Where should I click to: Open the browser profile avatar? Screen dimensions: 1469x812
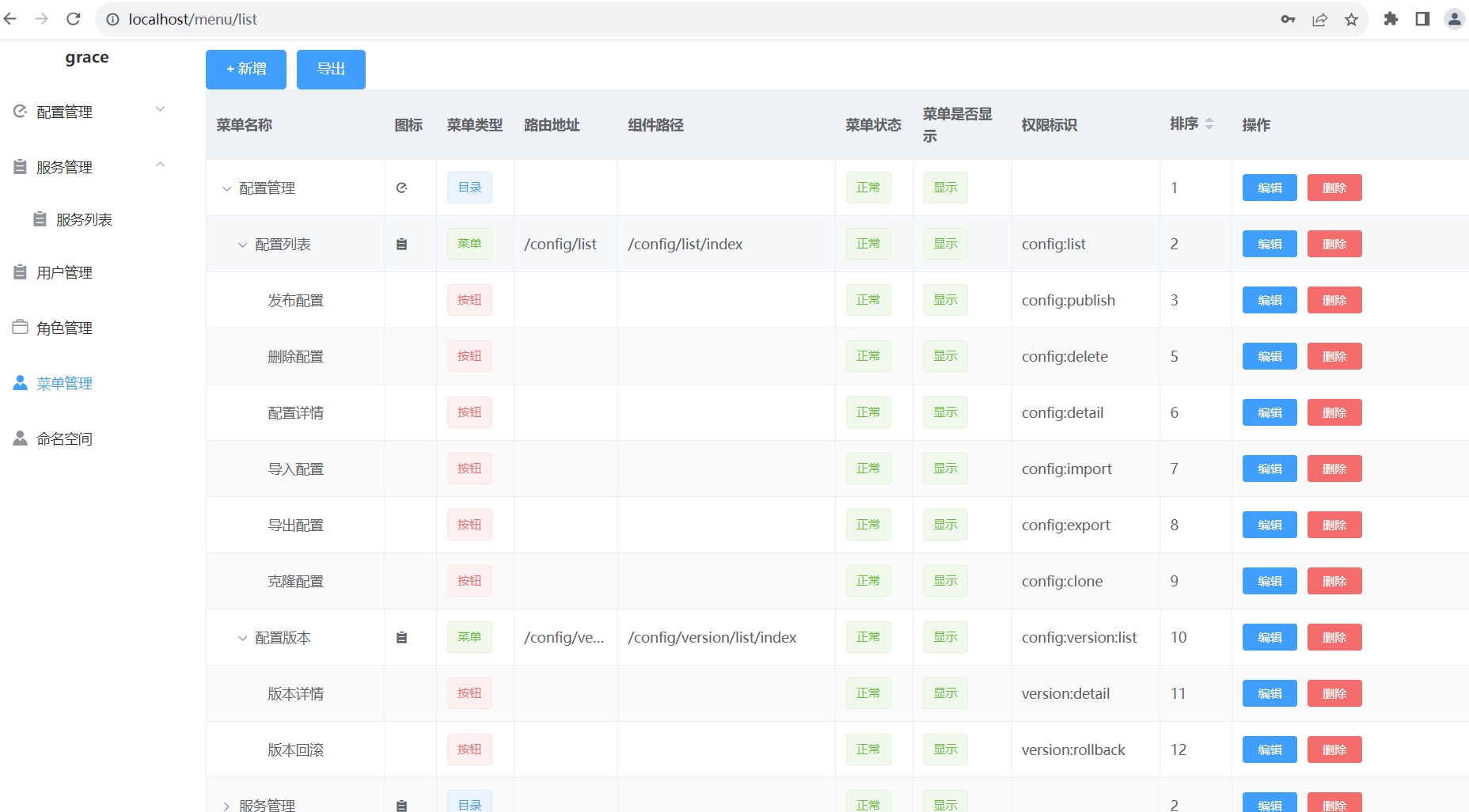point(1455,19)
